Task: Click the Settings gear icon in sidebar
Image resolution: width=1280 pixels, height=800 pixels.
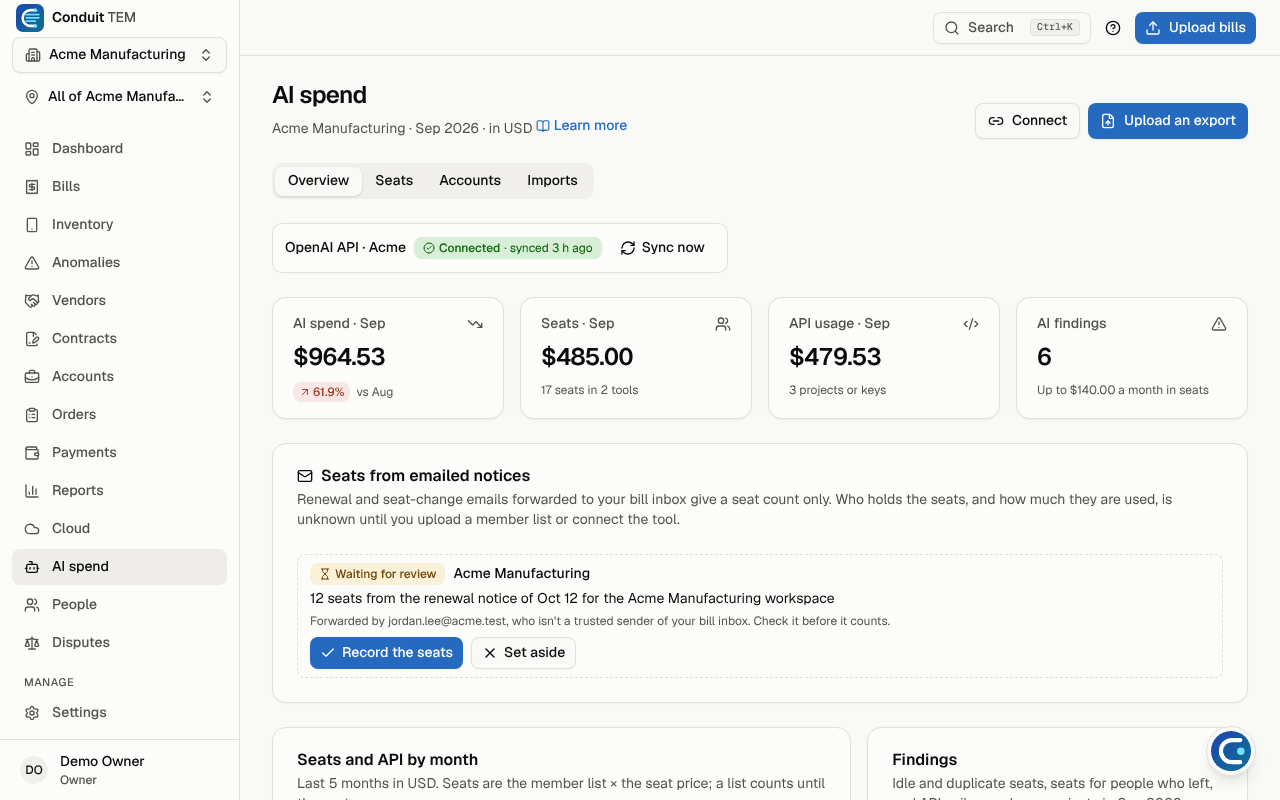Action: [32, 712]
